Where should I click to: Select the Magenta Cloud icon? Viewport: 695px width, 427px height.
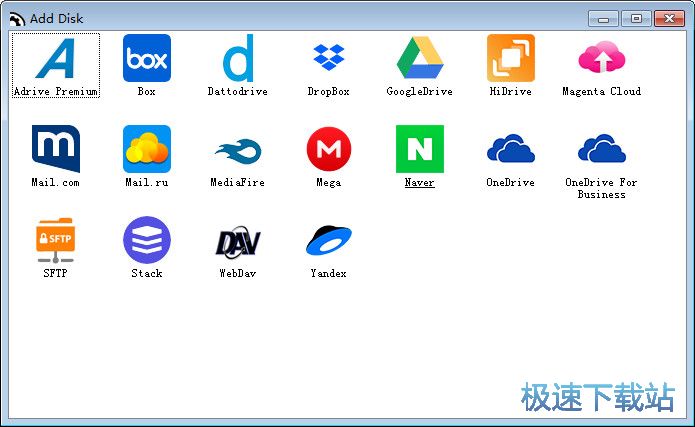click(602, 59)
